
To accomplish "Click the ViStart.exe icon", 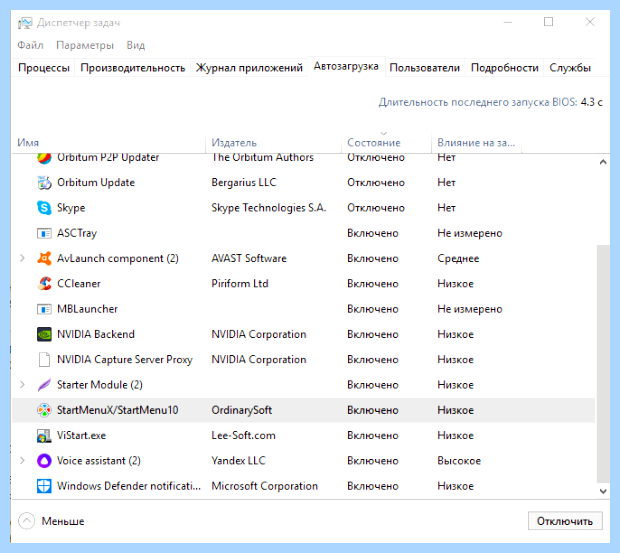I will click(44, 436).
